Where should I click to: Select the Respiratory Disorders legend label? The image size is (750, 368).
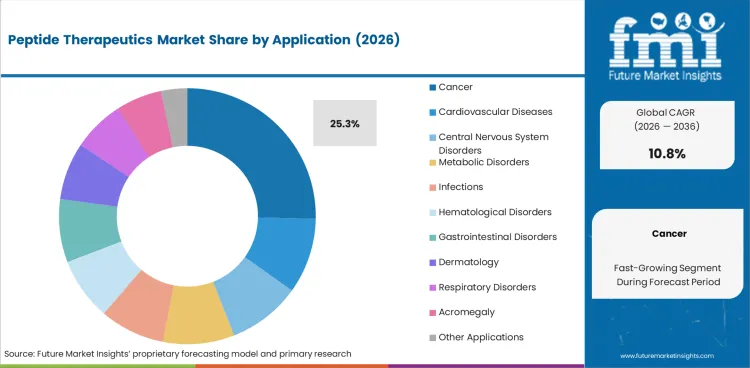pos(487,287)
